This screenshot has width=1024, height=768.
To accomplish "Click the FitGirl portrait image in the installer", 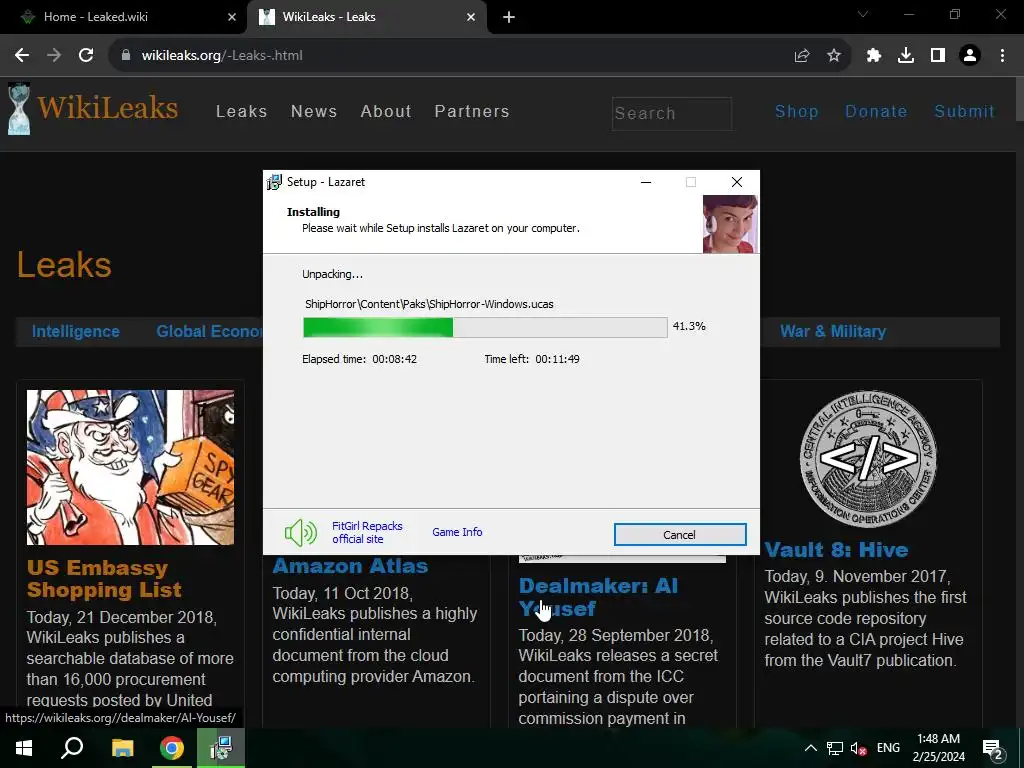I will (730, 224).
